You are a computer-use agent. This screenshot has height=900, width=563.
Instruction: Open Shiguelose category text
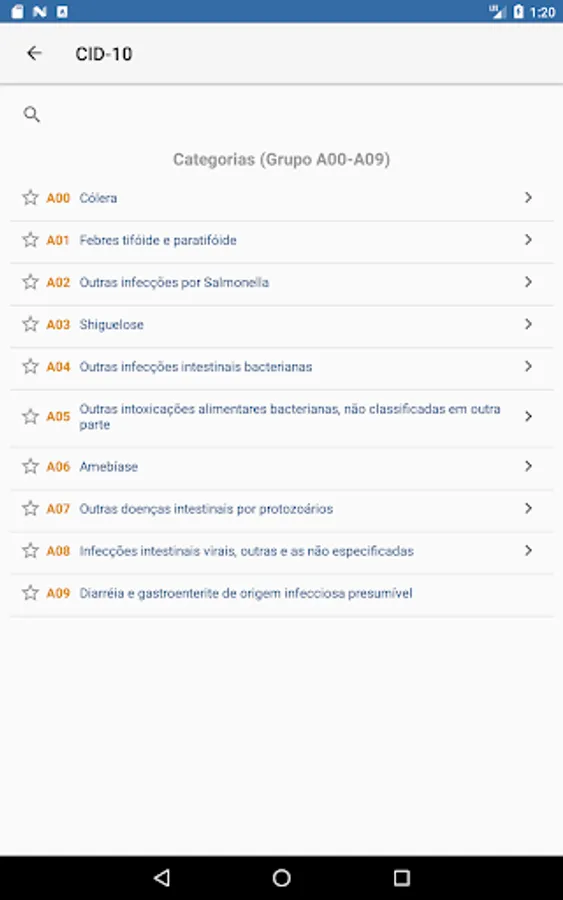111,324
